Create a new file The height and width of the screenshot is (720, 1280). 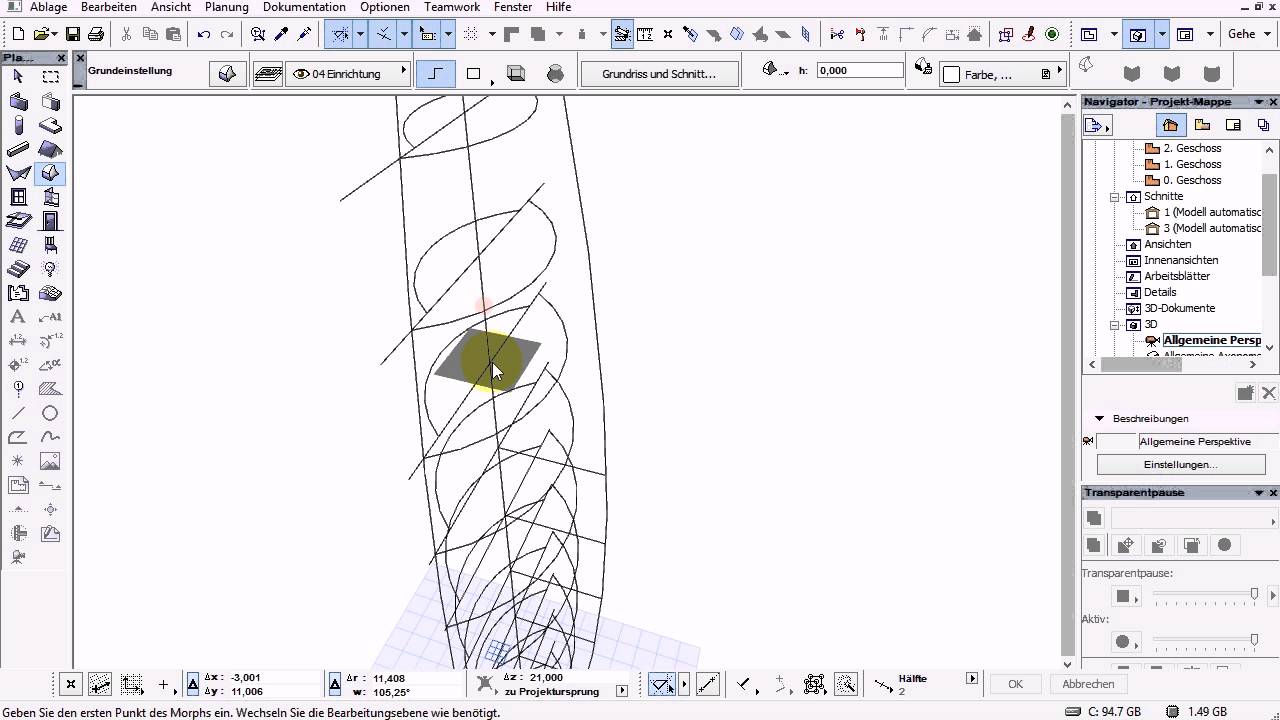point(18,34)
